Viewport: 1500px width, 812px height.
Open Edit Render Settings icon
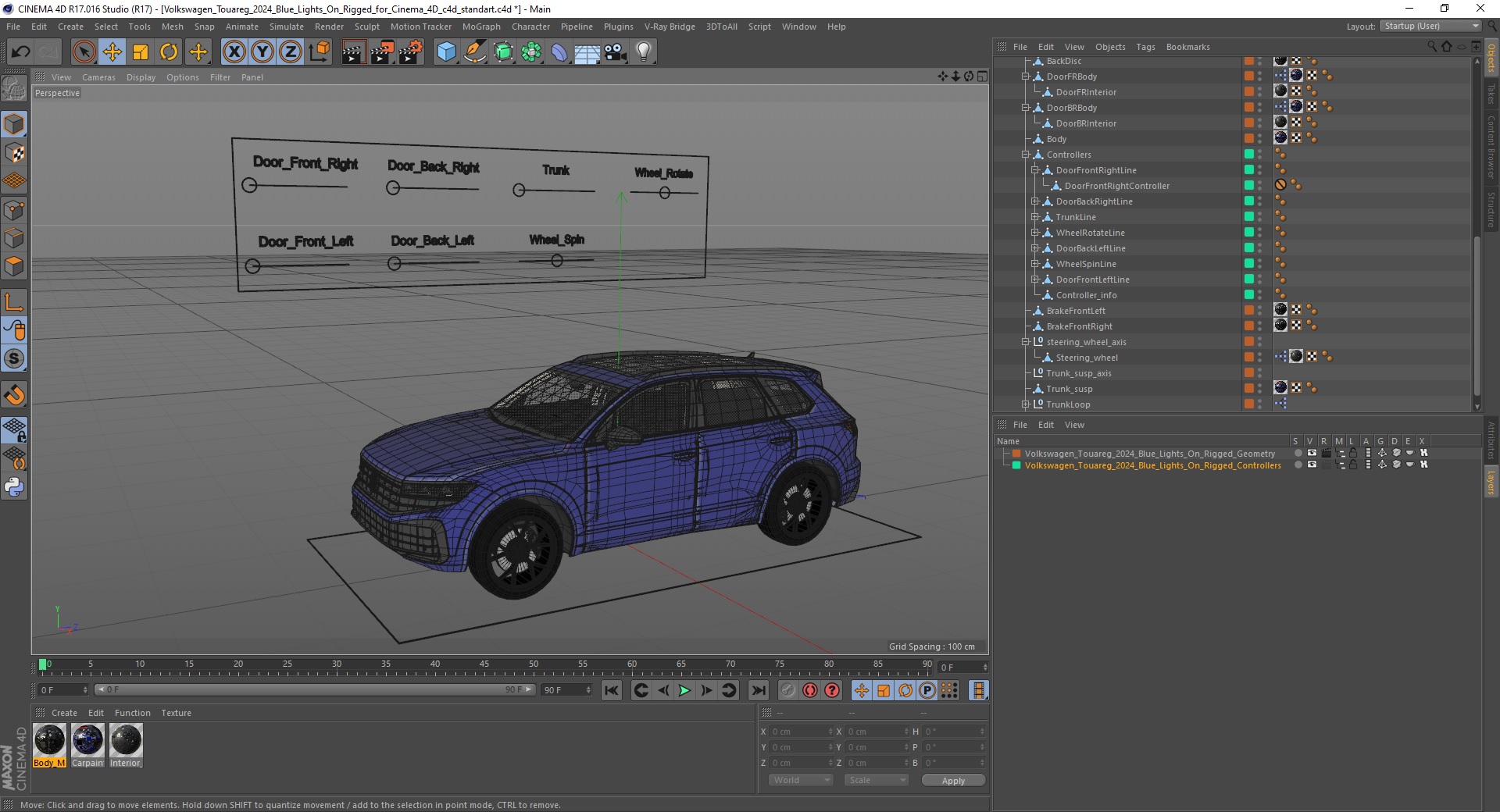(411, 52)
